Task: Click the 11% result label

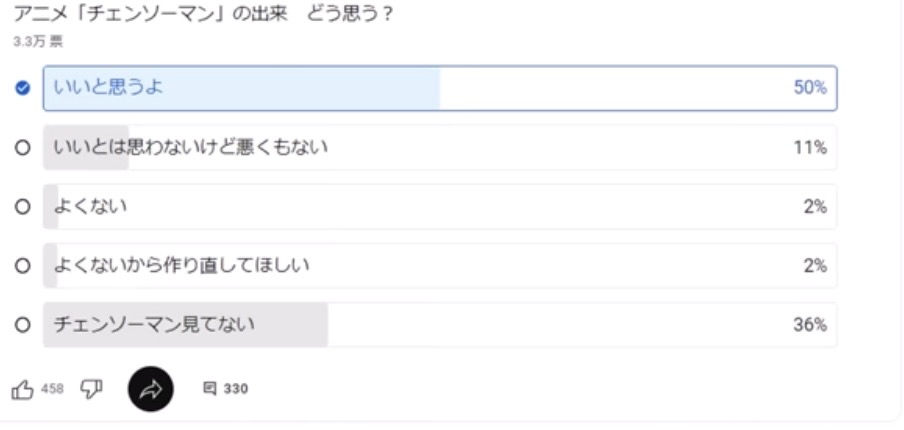Action: pyautogui.click(x=810, y=148)
